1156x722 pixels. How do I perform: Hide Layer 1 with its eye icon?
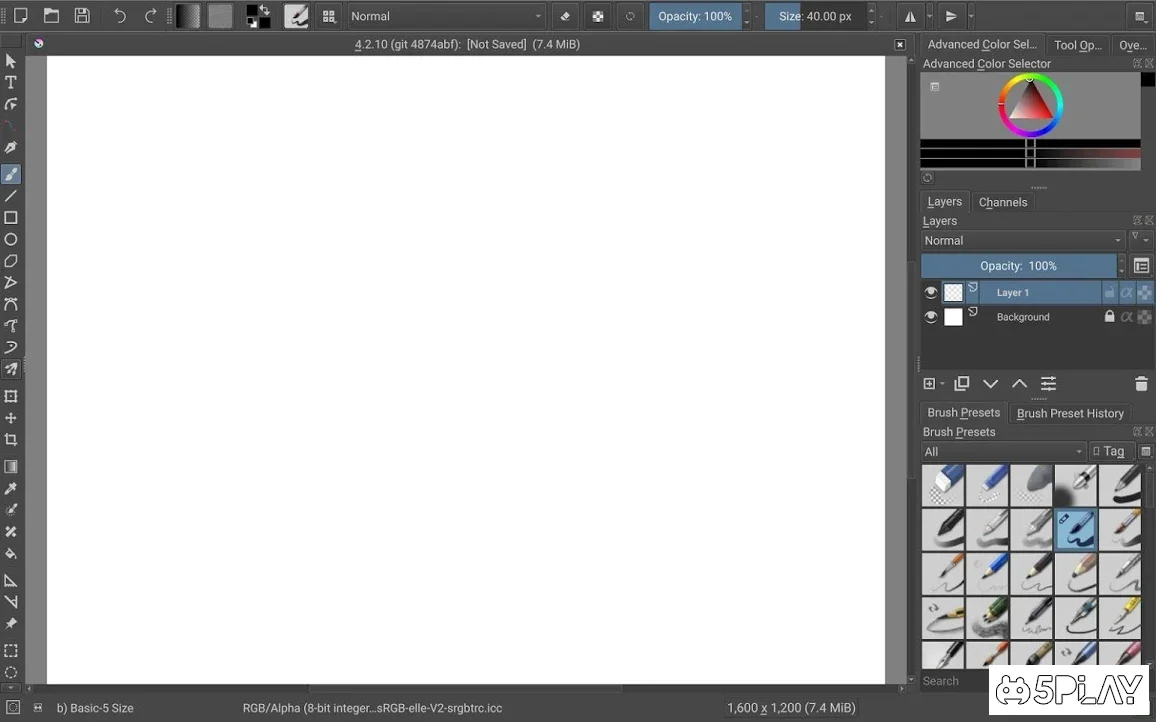931,292
